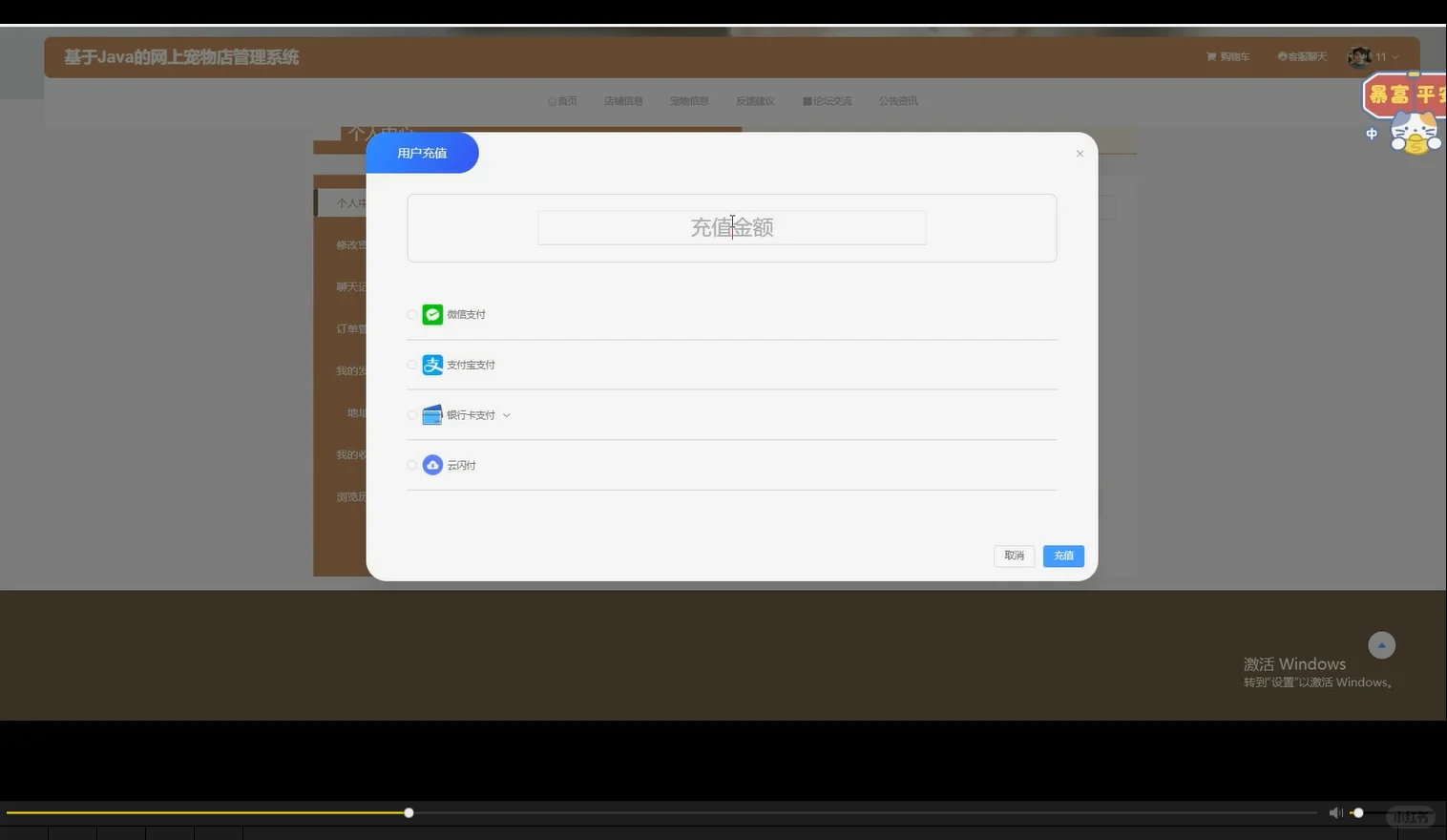Click the video player volume speaker icon
Image resolution: width=1447 pixels, height=840 pixels.
tap(1335, 813)
